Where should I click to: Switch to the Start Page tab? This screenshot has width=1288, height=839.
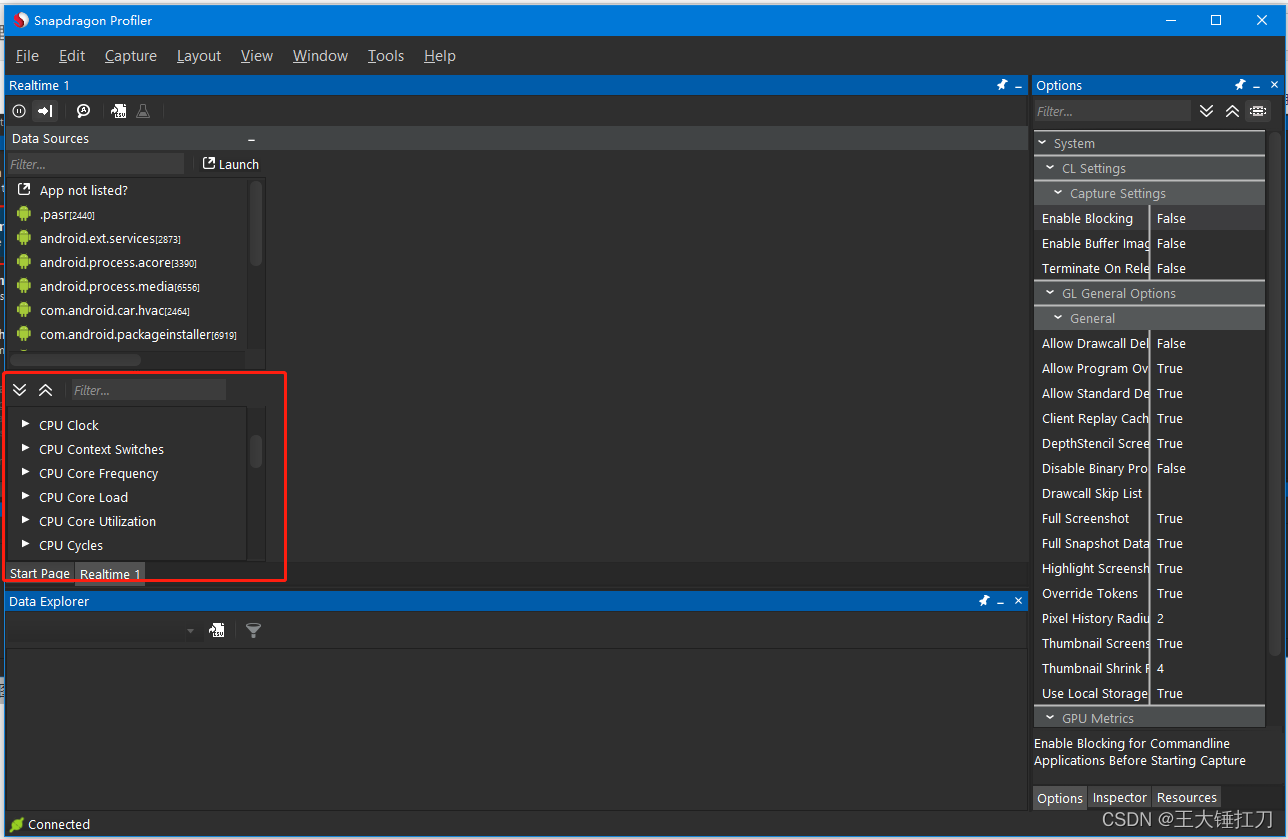tap(40, 574)
